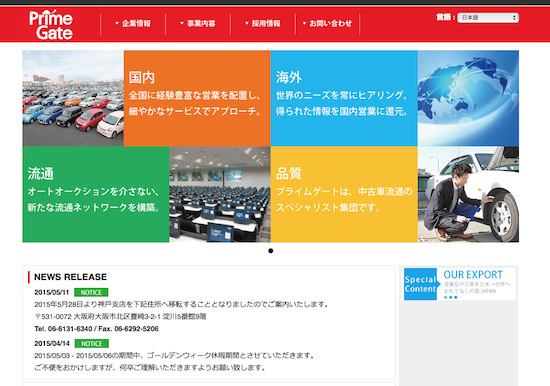The height and width of the screenshot is (386, 550).
Task: Click the Prime Gate logo
Action: click(51, 25)
